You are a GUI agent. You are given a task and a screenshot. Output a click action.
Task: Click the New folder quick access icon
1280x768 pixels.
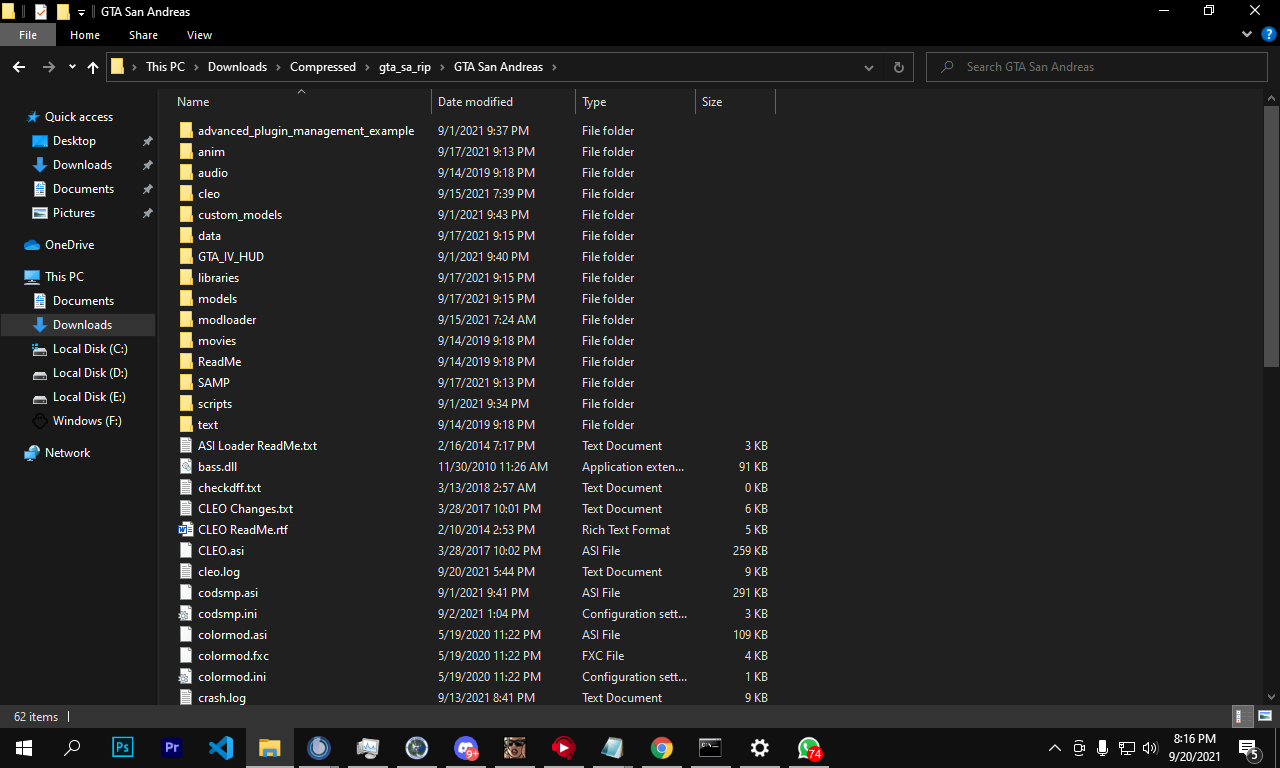[x=63, y=12]
